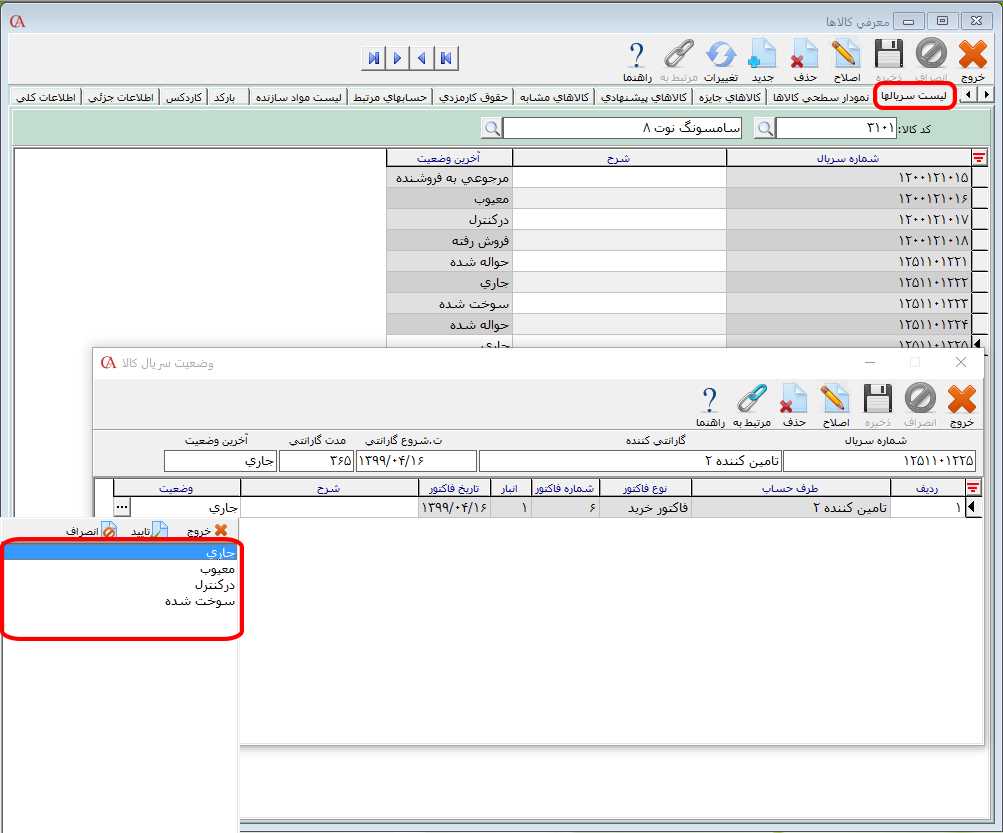The height and width of the screenshot is (833, 1003).
Task: Open the بارکد tab
Action: [230, 96]
